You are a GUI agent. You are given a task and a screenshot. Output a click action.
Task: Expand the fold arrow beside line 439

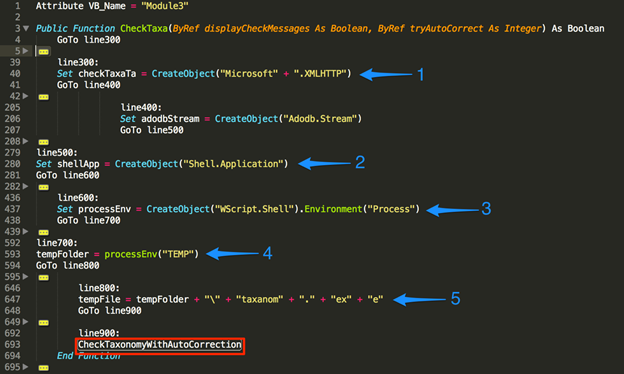coord(26,231)
